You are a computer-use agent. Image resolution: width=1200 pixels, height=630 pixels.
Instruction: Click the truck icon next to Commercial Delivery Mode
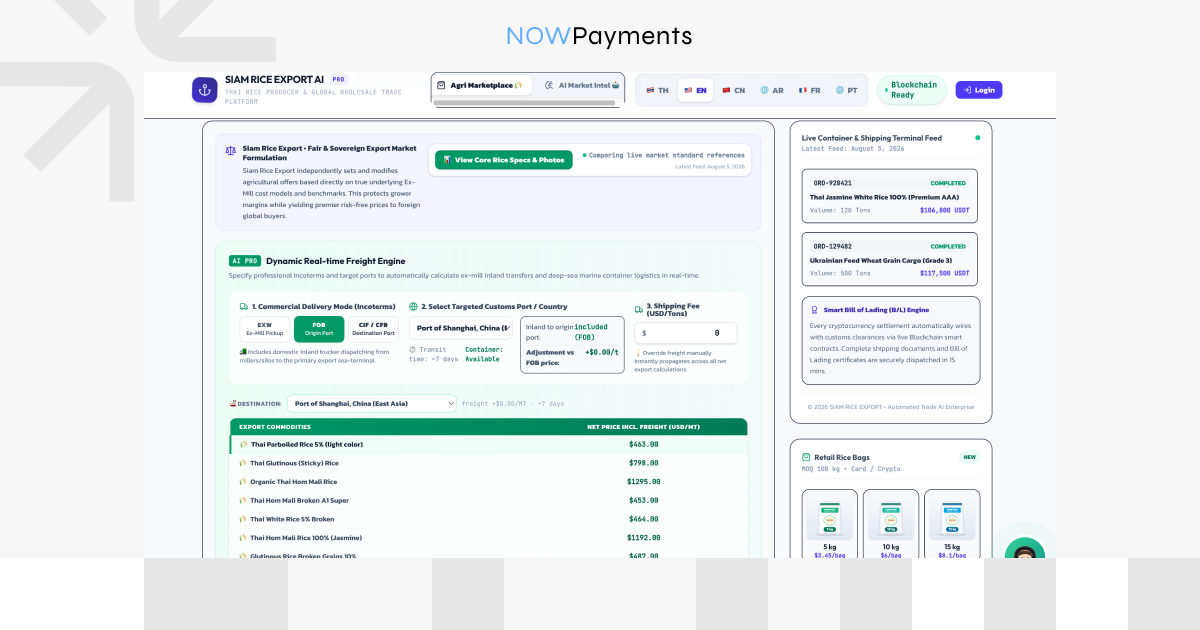click(x=244, y=307)
